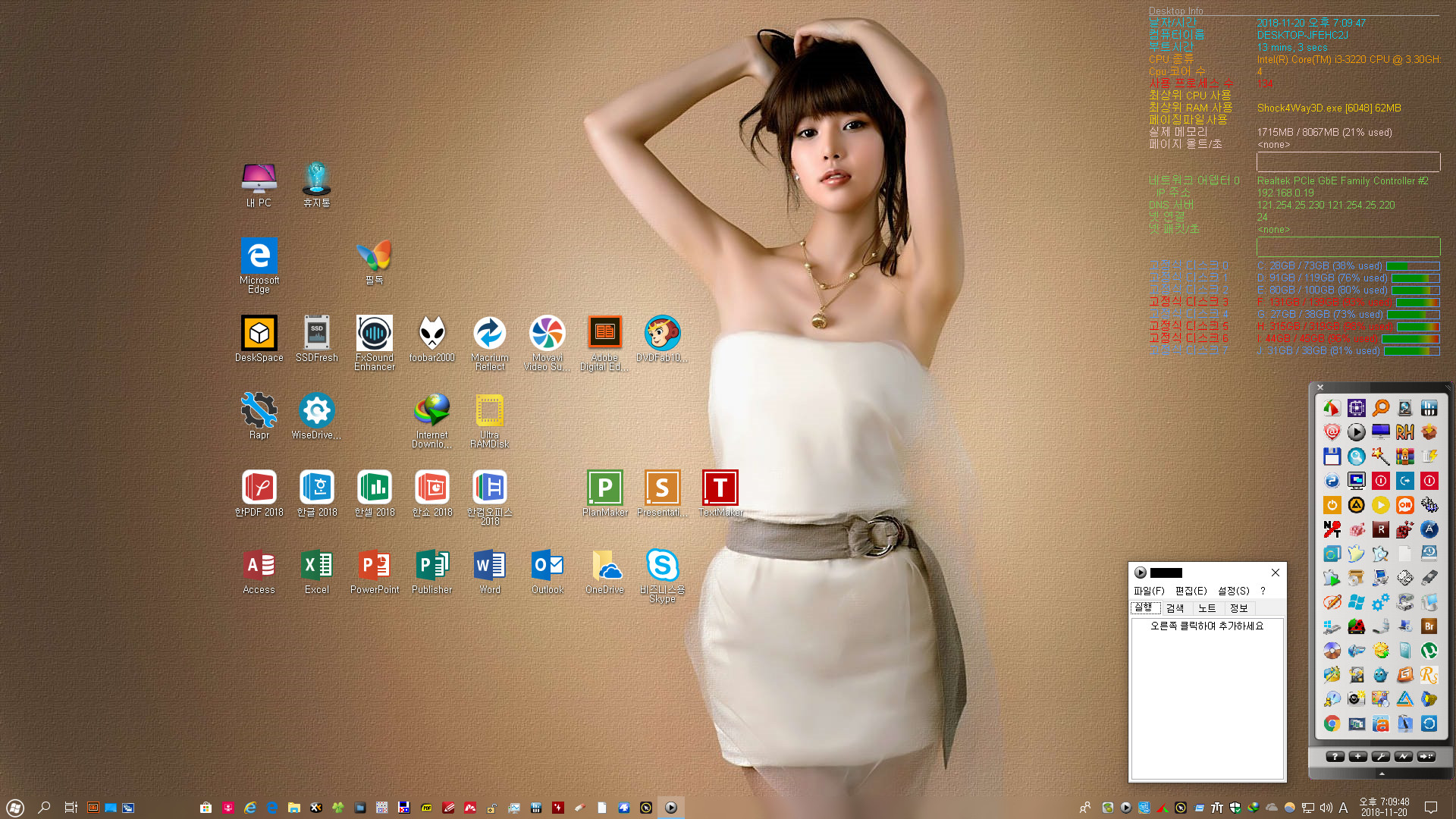Launch 비즈니스용 Skype icon
This screenshot has height=819, width=1456.
point(662,575)
